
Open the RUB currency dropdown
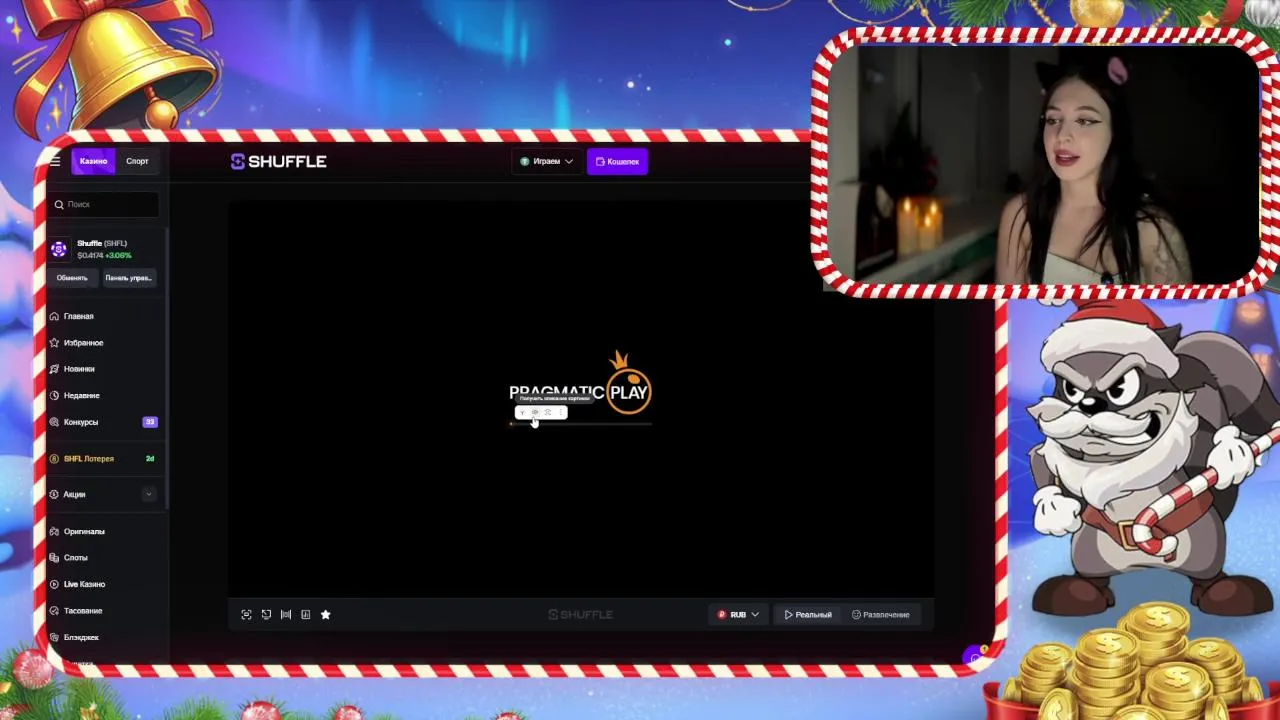click(738, 615)
